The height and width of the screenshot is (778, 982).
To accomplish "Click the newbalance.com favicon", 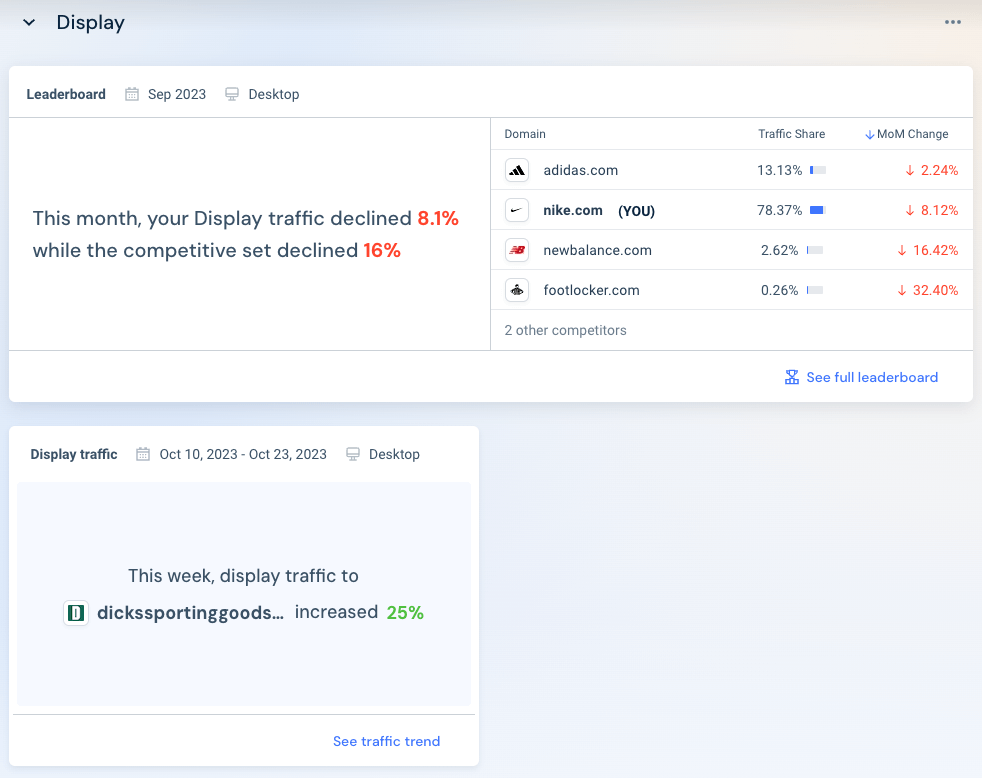I will [x=517, y=250].
